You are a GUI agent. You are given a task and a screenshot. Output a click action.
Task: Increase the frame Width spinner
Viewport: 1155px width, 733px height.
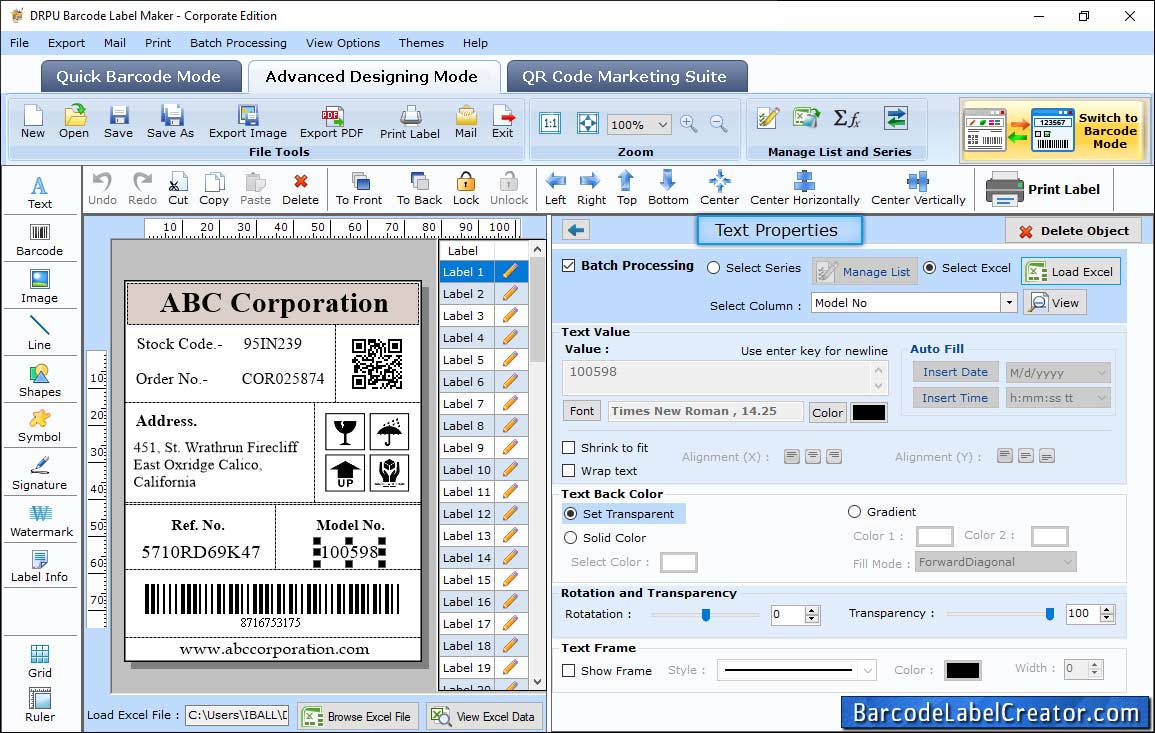[x=1095, y=665]
